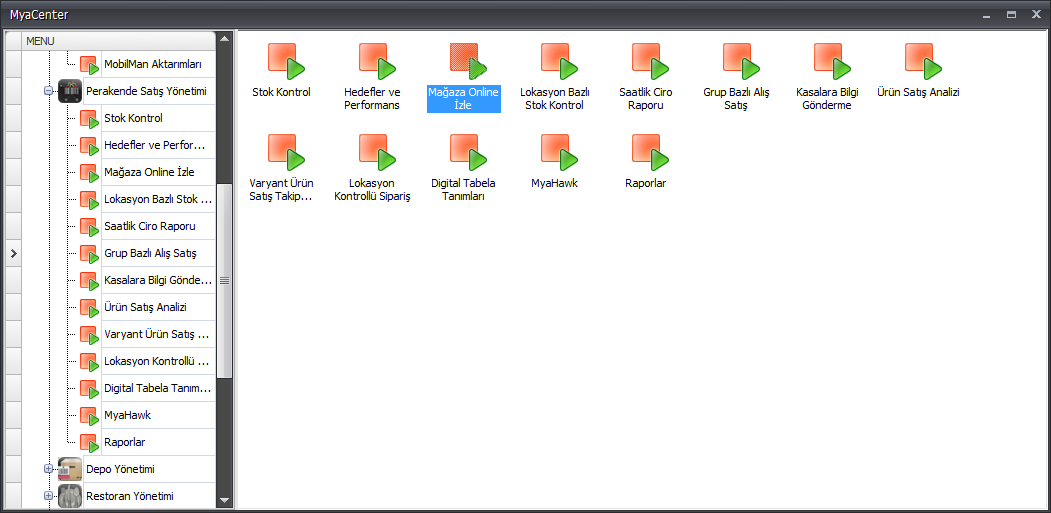
Task: Click Digital Tabela Tanım tree node icon
Action: pos(90,389)
